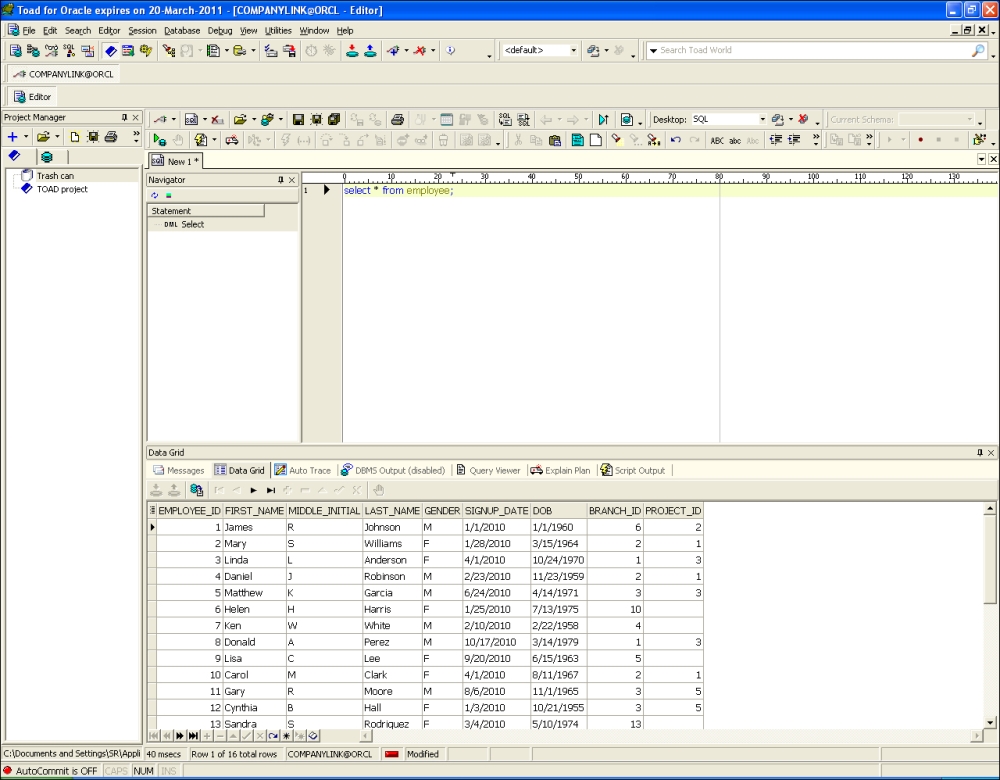This screenshot has height=780, width=1000.
Task: Open the Database menu
Action: (x=182, y=31)
